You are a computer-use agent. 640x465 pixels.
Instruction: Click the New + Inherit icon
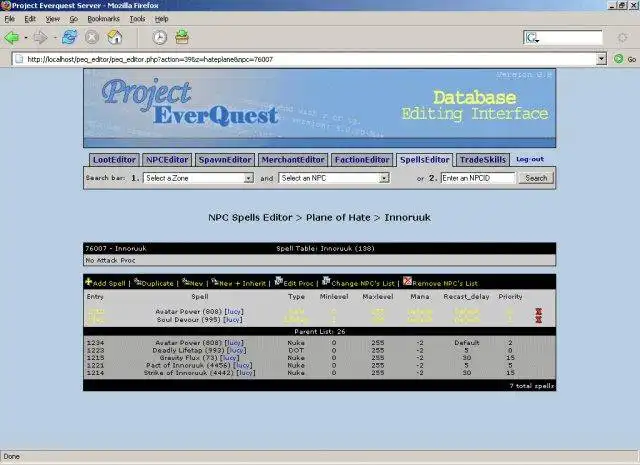pyautogui.click(x=215, y=282)
